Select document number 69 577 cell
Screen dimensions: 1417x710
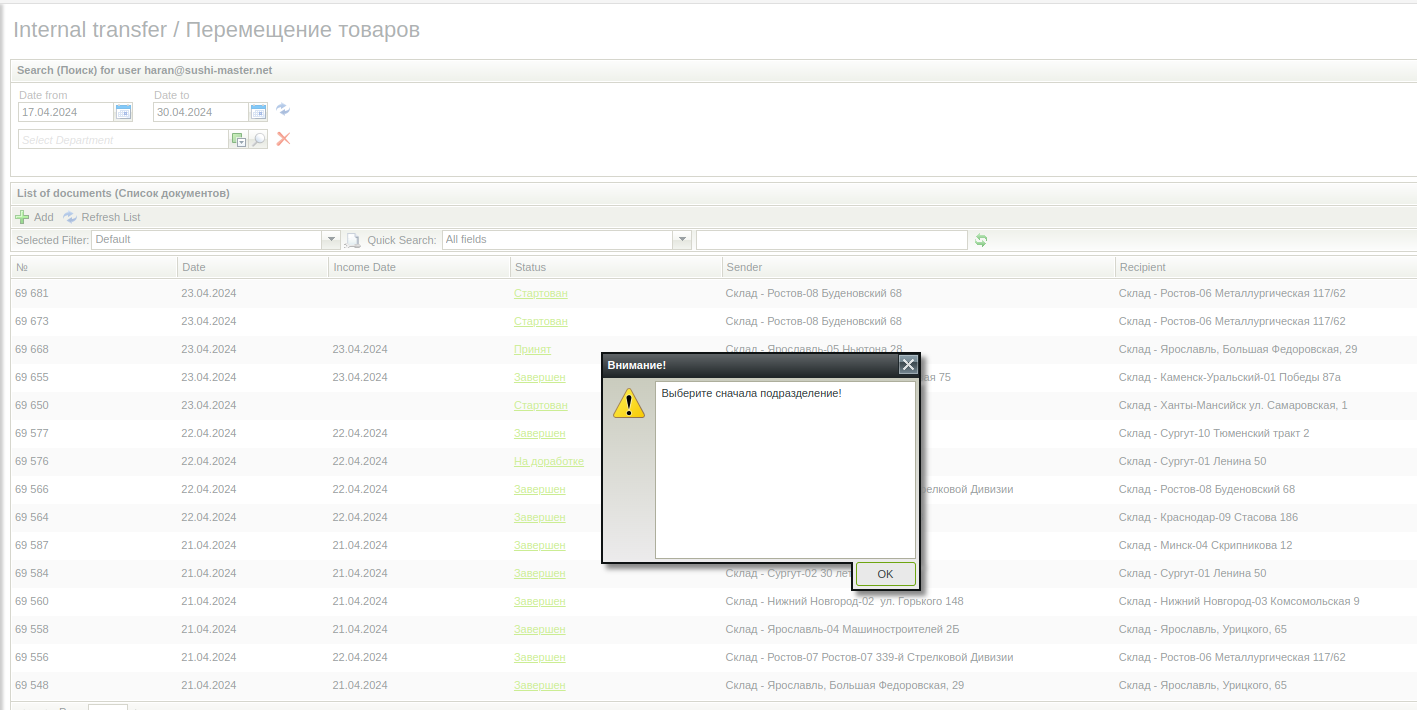pos(32,433)
